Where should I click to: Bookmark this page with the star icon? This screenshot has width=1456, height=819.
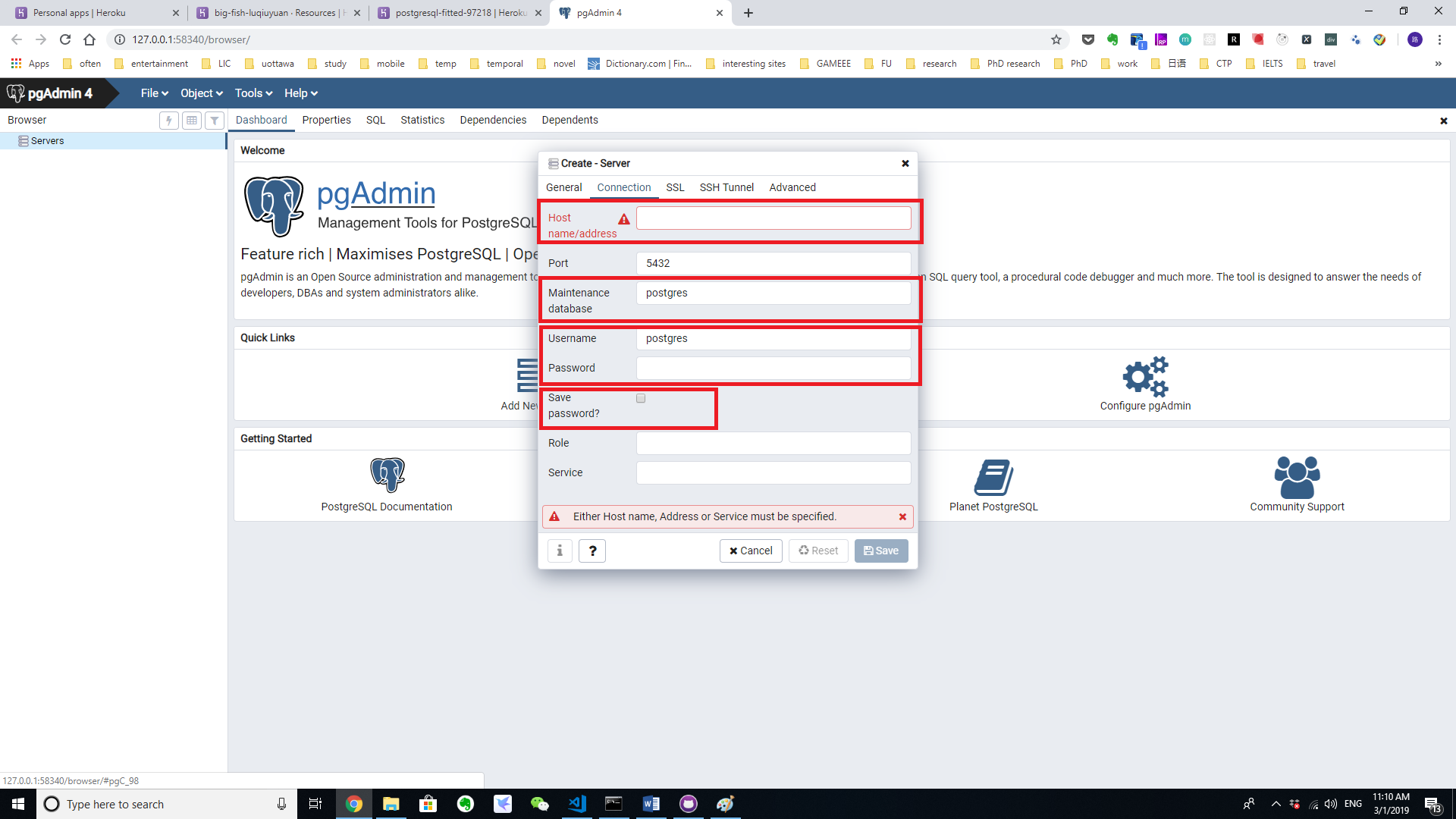[1056, 39]
